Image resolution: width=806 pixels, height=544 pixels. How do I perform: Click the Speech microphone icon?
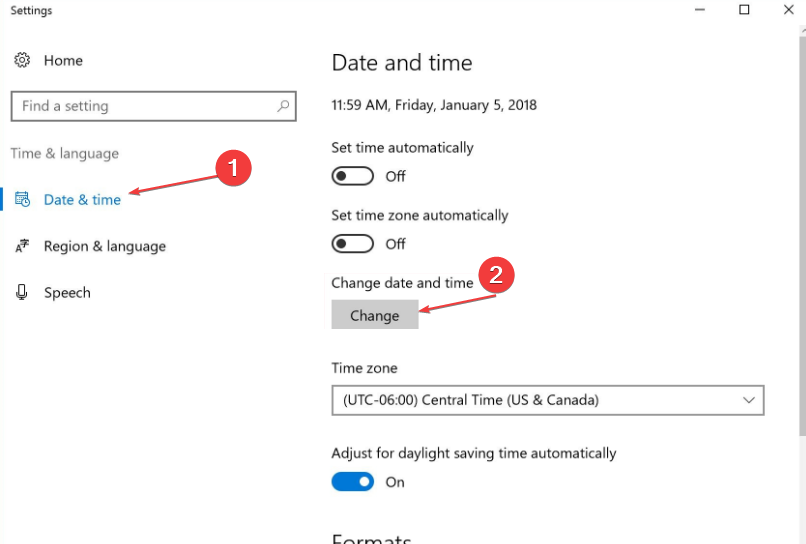(22, 292)
